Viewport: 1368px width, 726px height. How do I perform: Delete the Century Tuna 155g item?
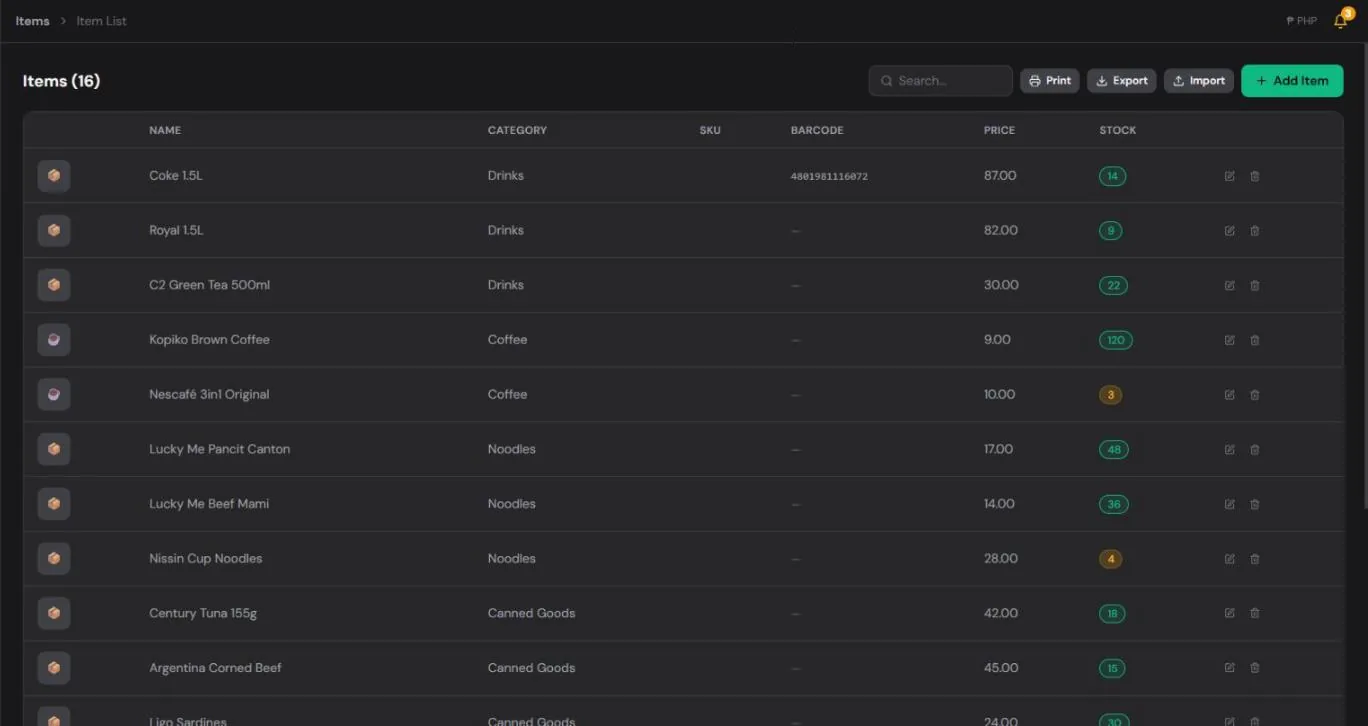1255,614
